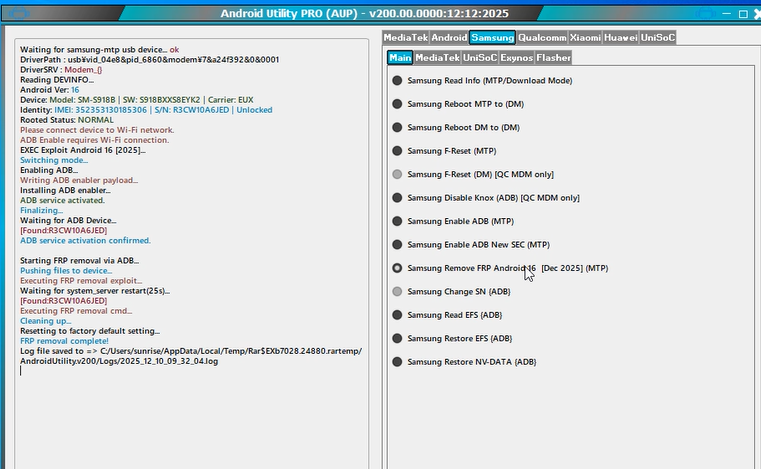761x469 pixels.
Task: Click 'Starting FRP removal via ADB' line
Action: point(80,261)
